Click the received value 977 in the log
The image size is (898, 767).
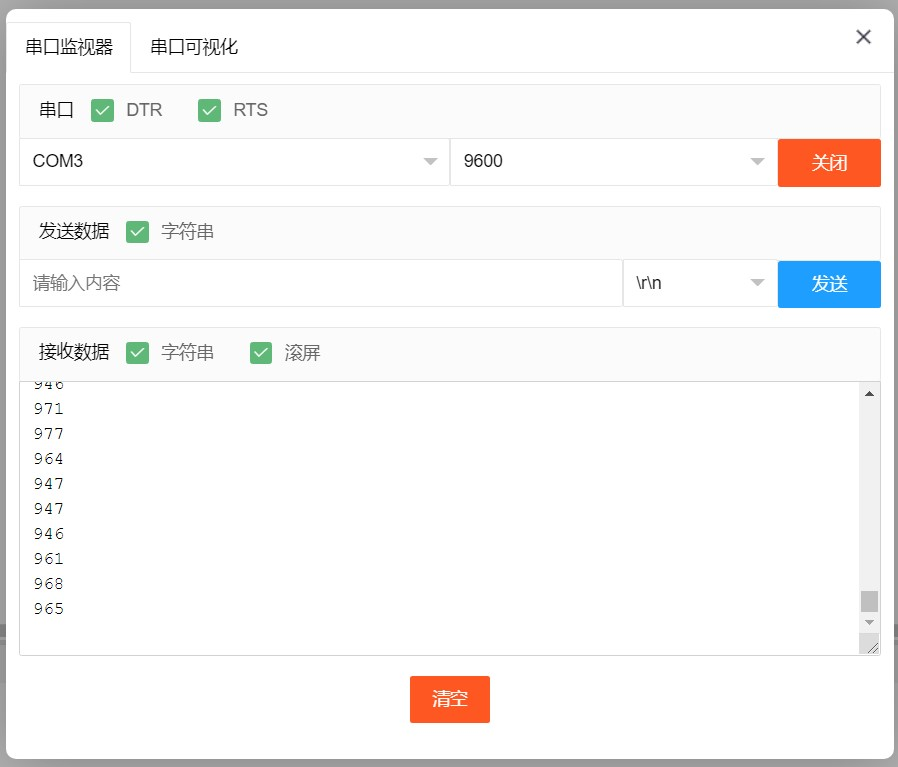click(48, 434)
